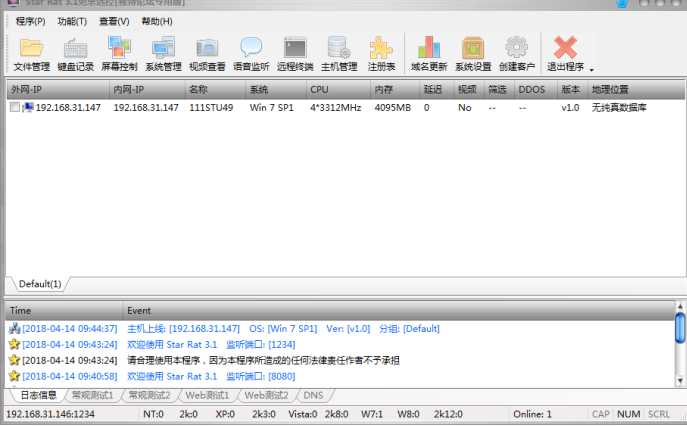
Task: Select the 主机上线 log entry text
Action: 283,329
